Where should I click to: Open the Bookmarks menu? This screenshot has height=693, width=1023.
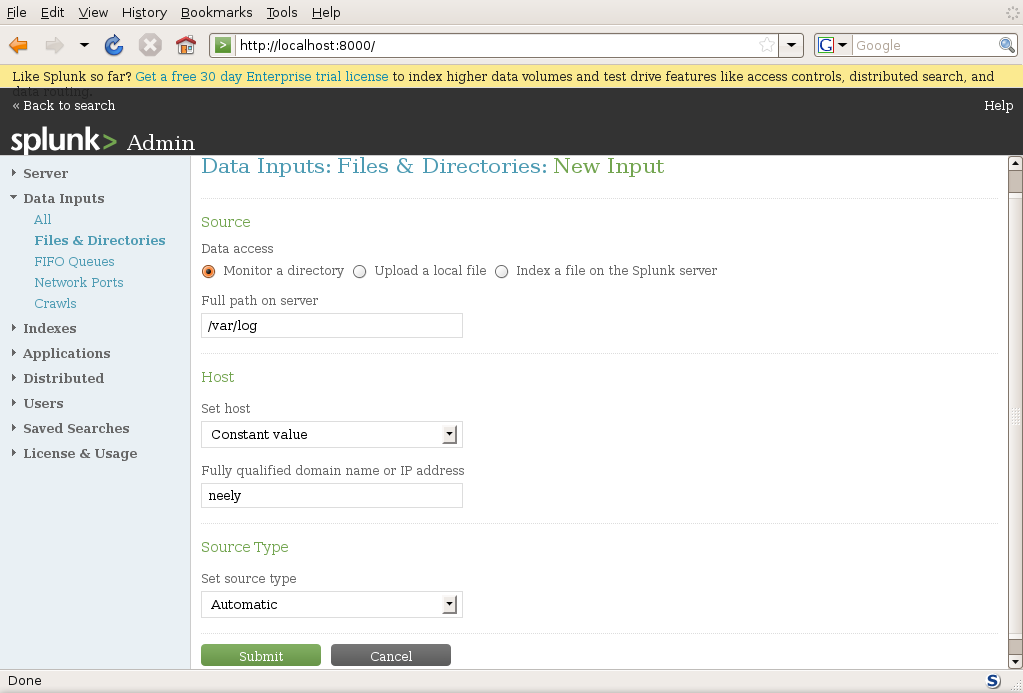point(217,12)
